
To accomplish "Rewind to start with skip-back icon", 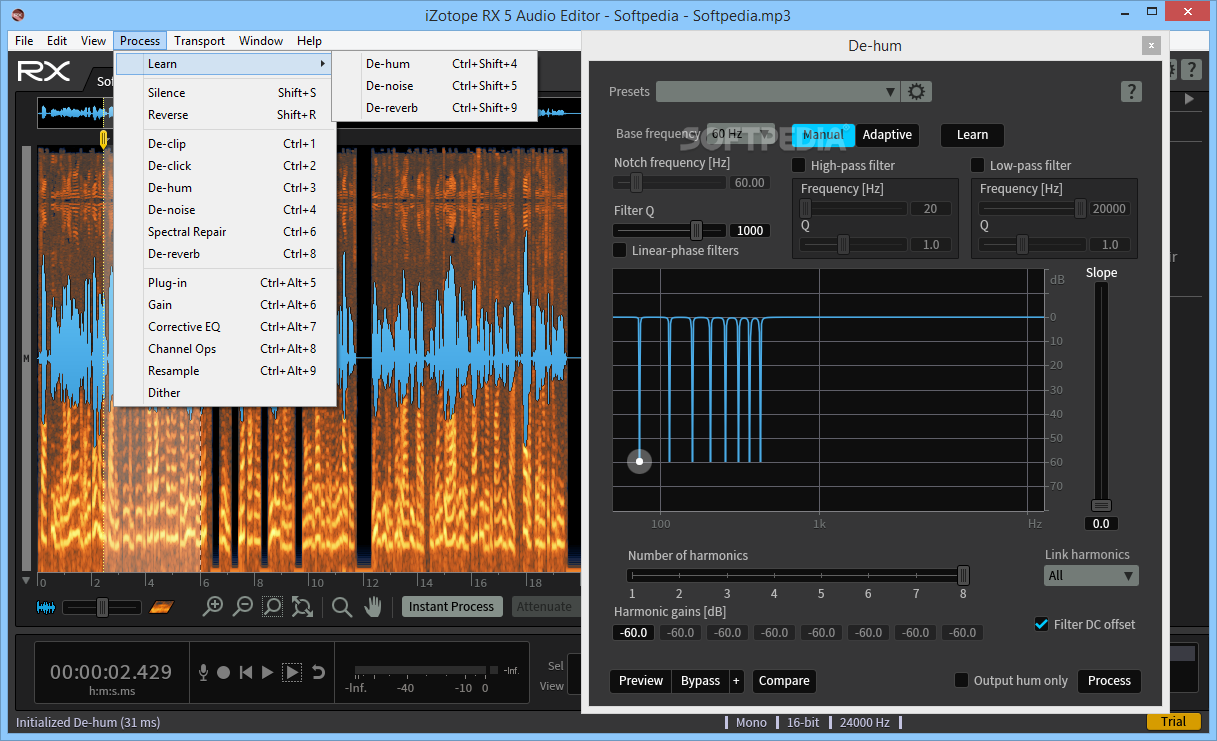I will pyautogui.click(x=245, y=673).
